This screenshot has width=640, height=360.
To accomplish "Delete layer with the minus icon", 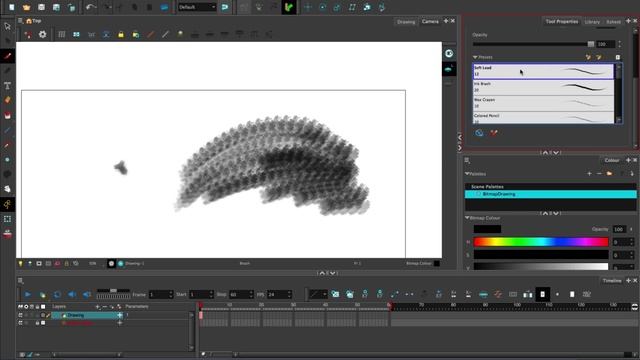I will coord(104,307).
